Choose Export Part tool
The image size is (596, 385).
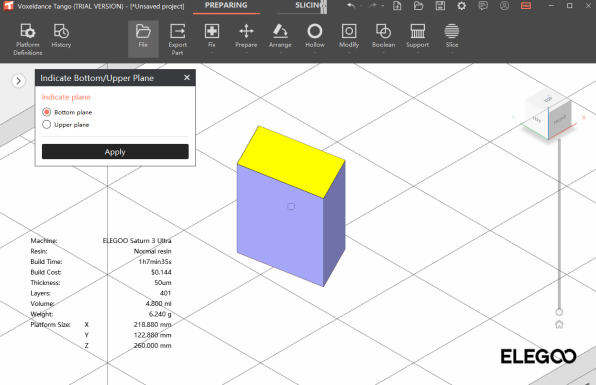pos(178,39)
